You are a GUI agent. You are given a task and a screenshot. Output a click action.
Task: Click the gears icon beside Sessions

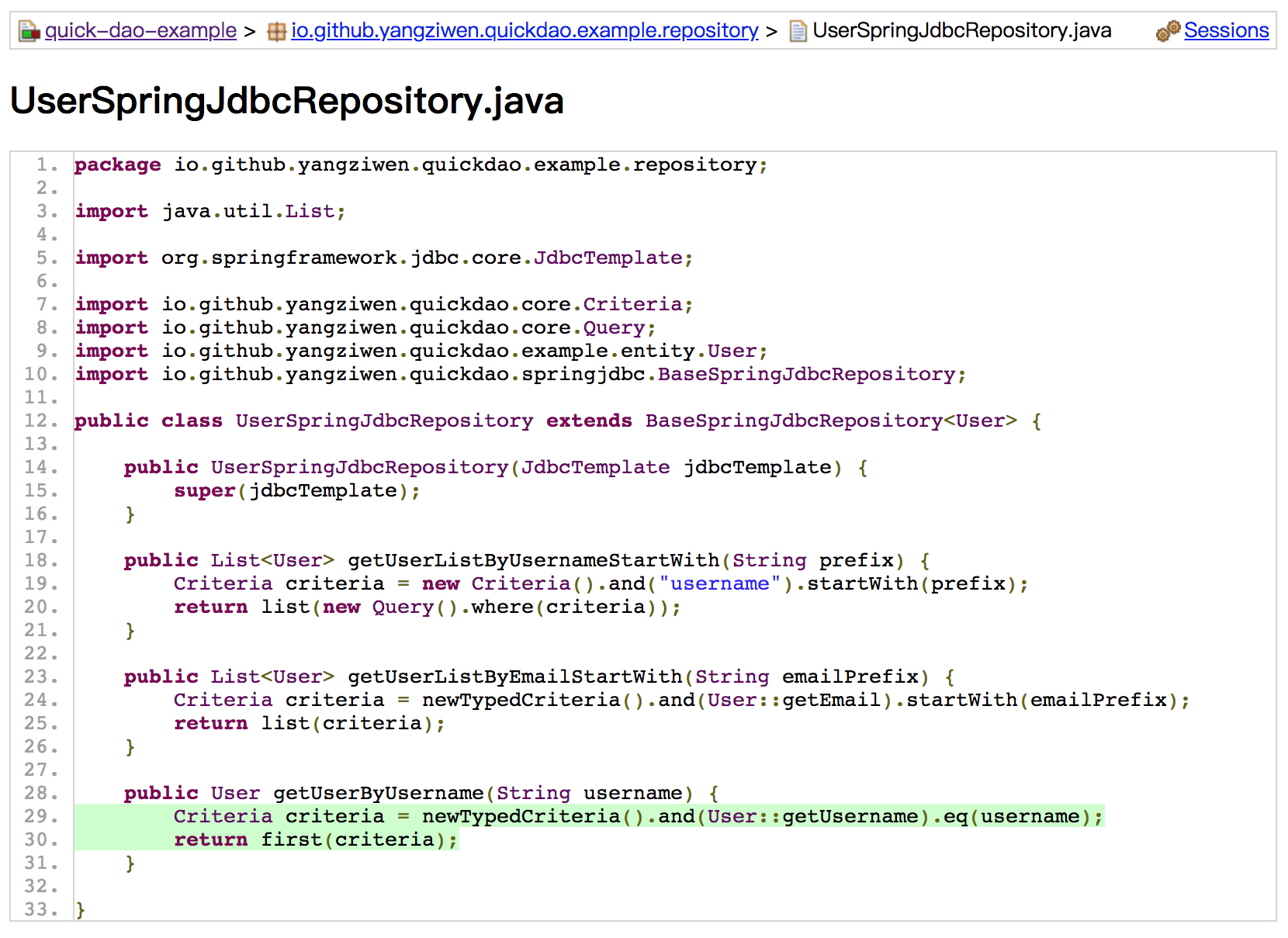coord(1168,31)
